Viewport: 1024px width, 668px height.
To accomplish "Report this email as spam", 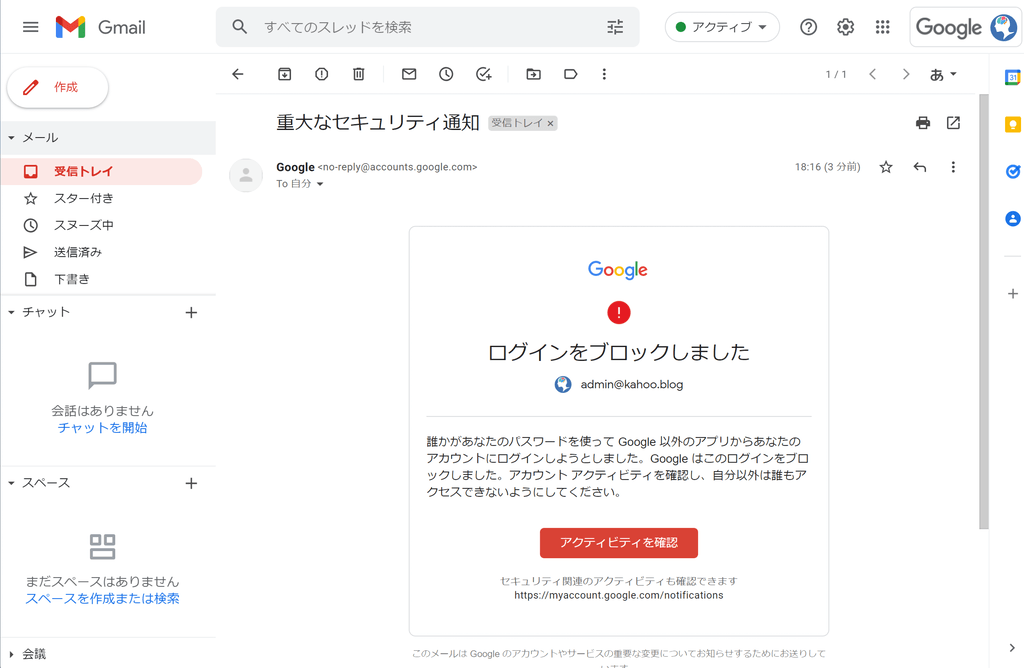I will [321, 74].
